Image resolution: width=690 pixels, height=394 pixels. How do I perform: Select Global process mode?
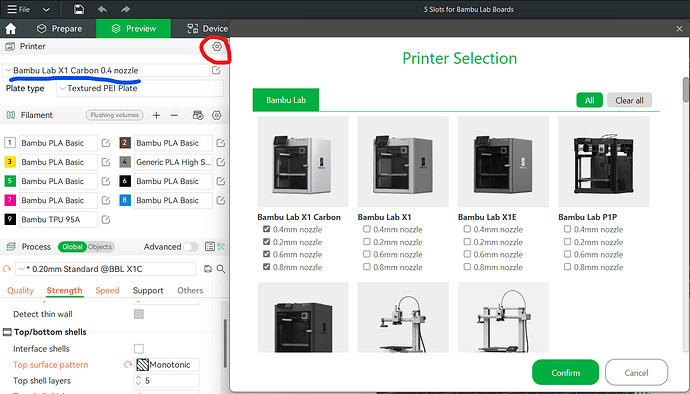(72, 247)
